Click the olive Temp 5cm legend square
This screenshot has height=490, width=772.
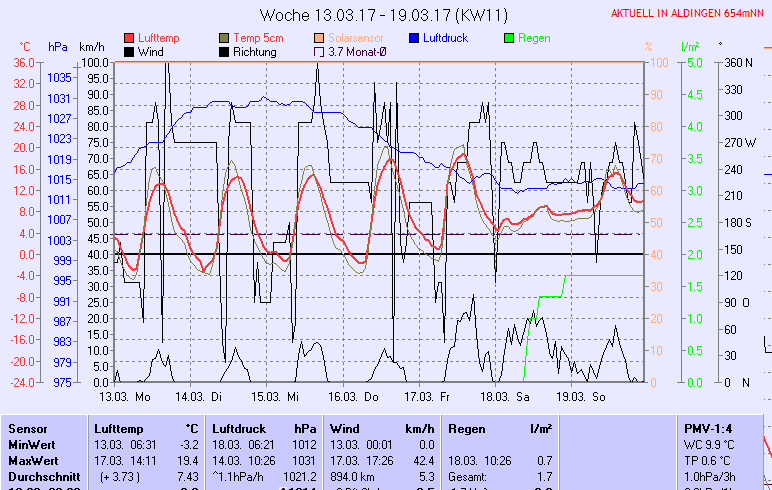(224, 38)
